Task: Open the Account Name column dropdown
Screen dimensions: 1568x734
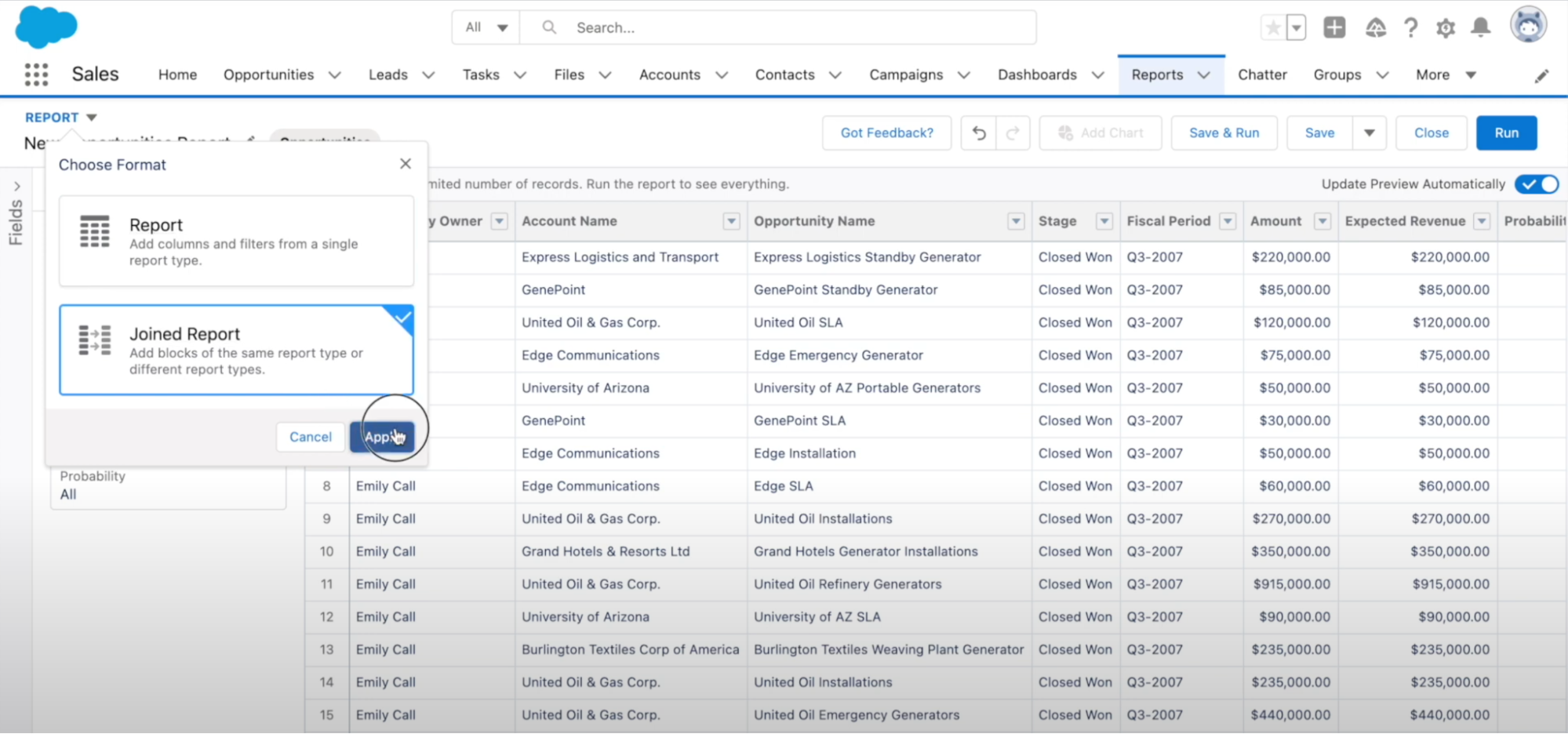Action: [x=730, y=221]
